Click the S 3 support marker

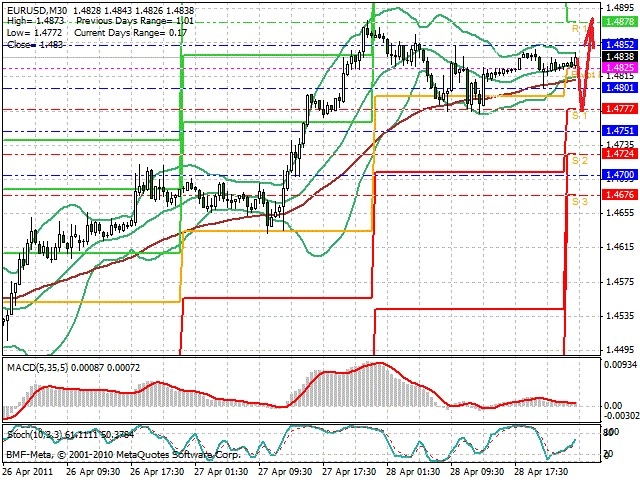point(580,201)
